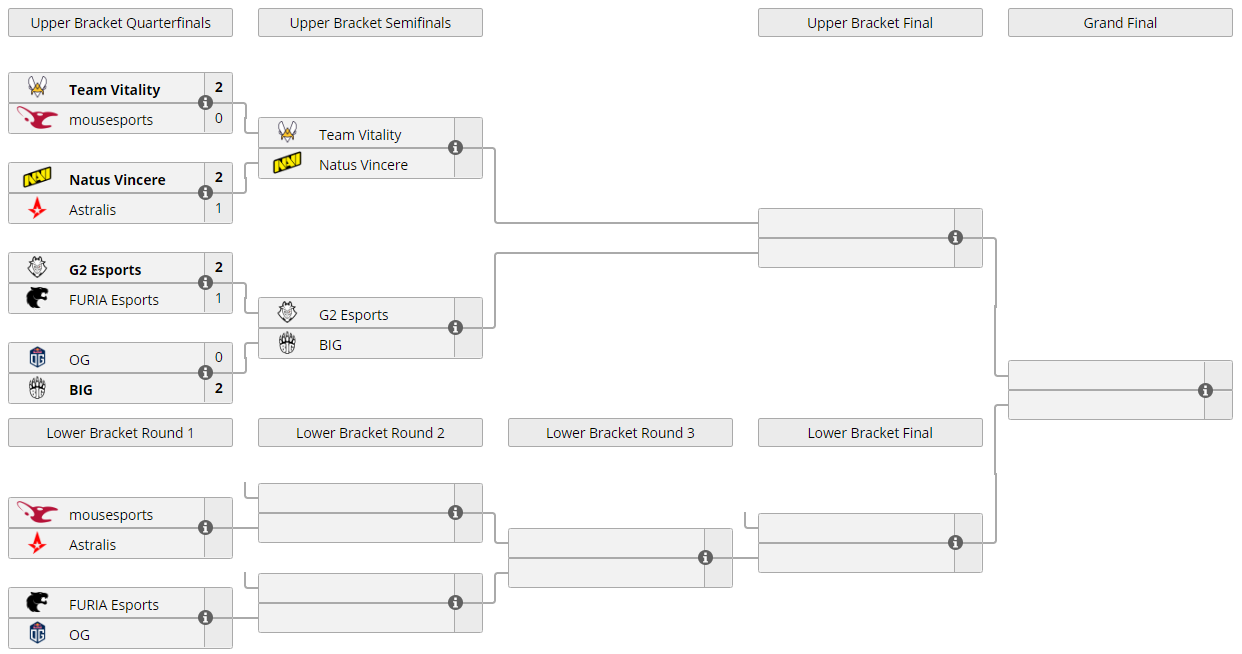The width and height of the screenshot is (1242, 654).
Task: Open info for Natus Vincere vs Astralis quarterfinal
Action: click(x=205, y=193)
